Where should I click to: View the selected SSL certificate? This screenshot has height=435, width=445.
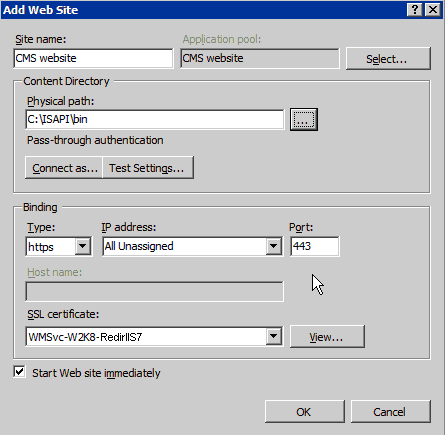pos(327,337)
